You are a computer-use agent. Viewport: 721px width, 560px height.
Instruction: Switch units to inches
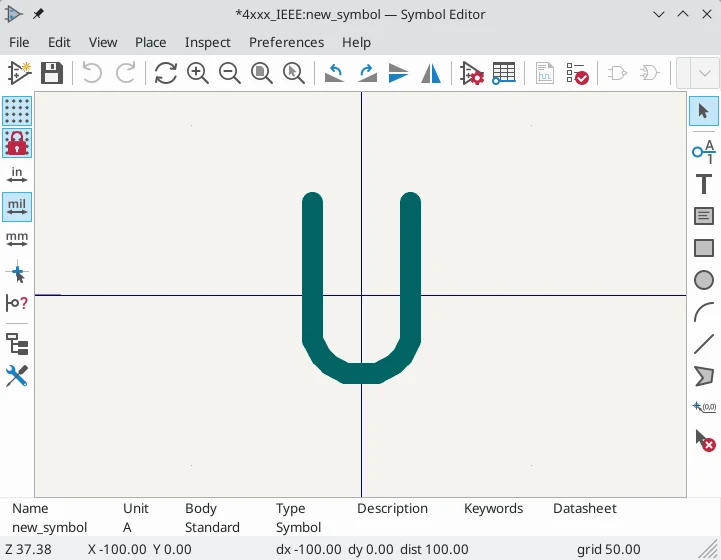point(17,176)
